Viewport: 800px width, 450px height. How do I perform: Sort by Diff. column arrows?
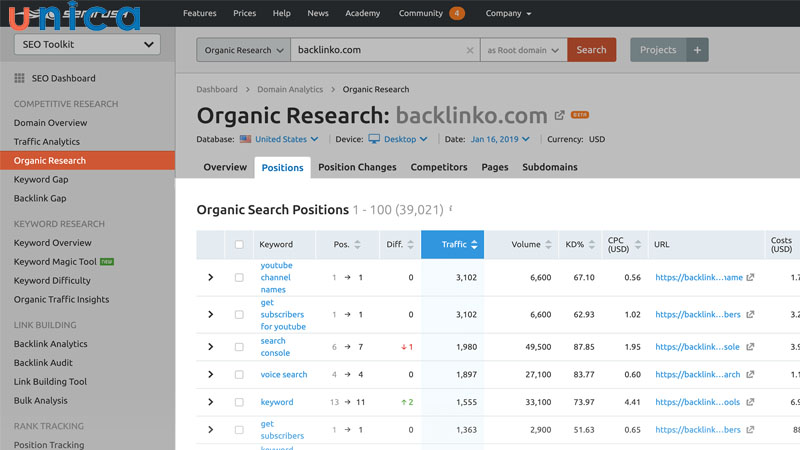pos(411,244)
